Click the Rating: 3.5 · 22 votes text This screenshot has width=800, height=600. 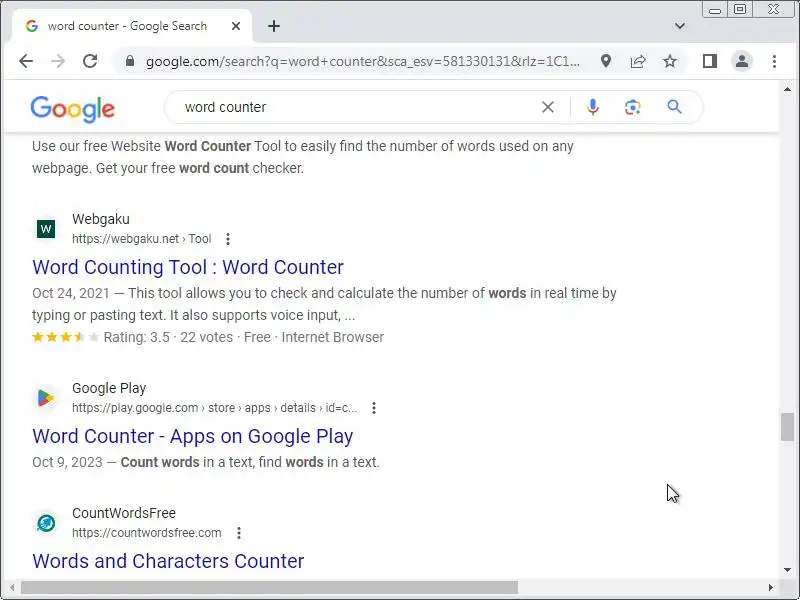(x=168, y=337)
